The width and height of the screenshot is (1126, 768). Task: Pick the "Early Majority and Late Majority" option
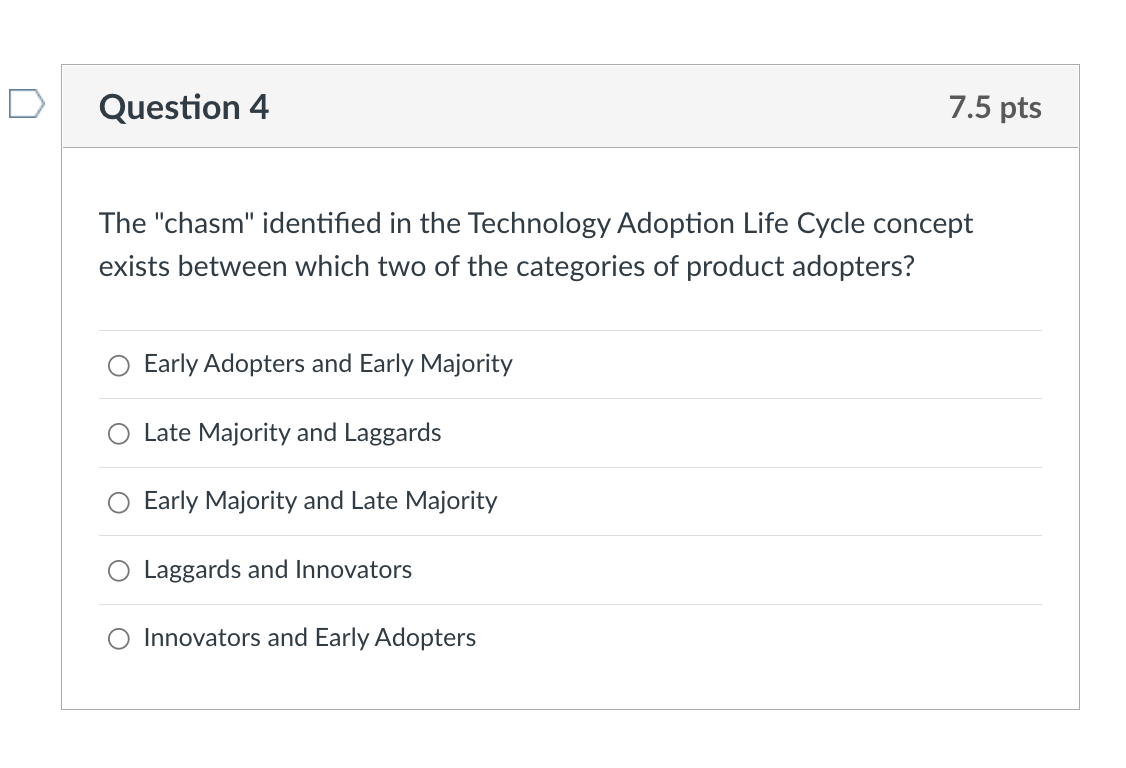tap(320, 501)
